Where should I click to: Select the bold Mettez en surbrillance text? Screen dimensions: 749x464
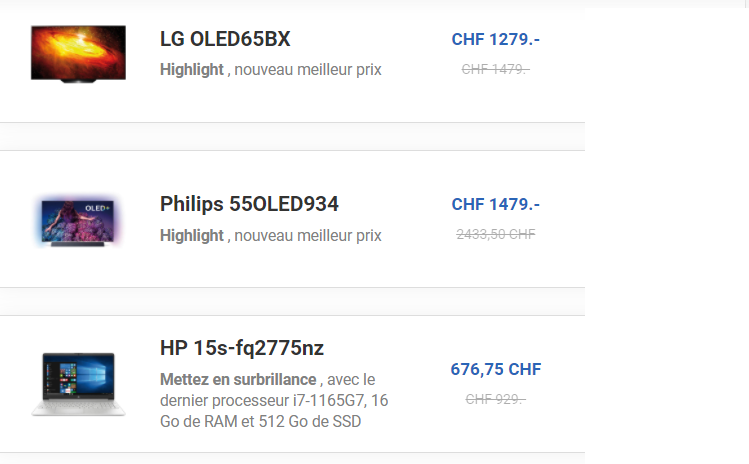pyautogui.click(x=238, y=379)
